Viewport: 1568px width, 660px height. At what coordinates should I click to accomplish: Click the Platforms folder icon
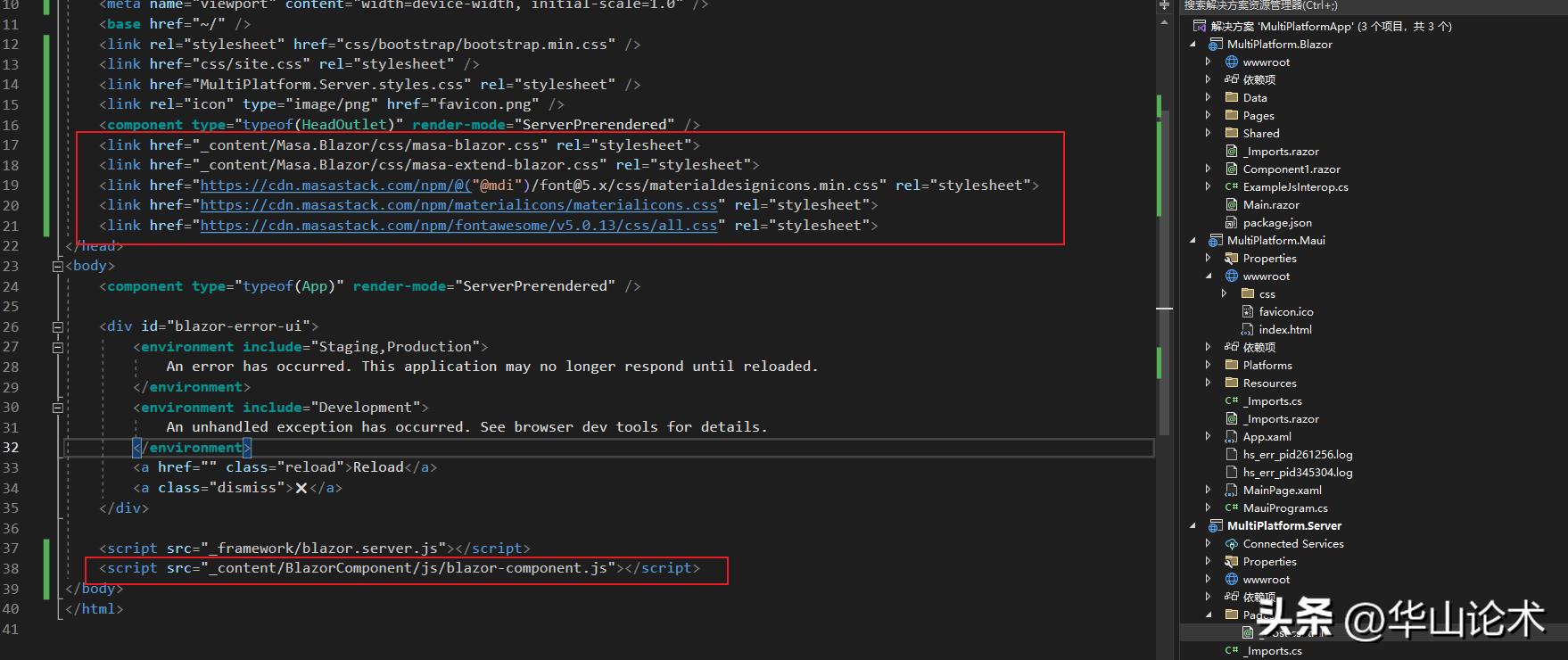click(1232, 365)
